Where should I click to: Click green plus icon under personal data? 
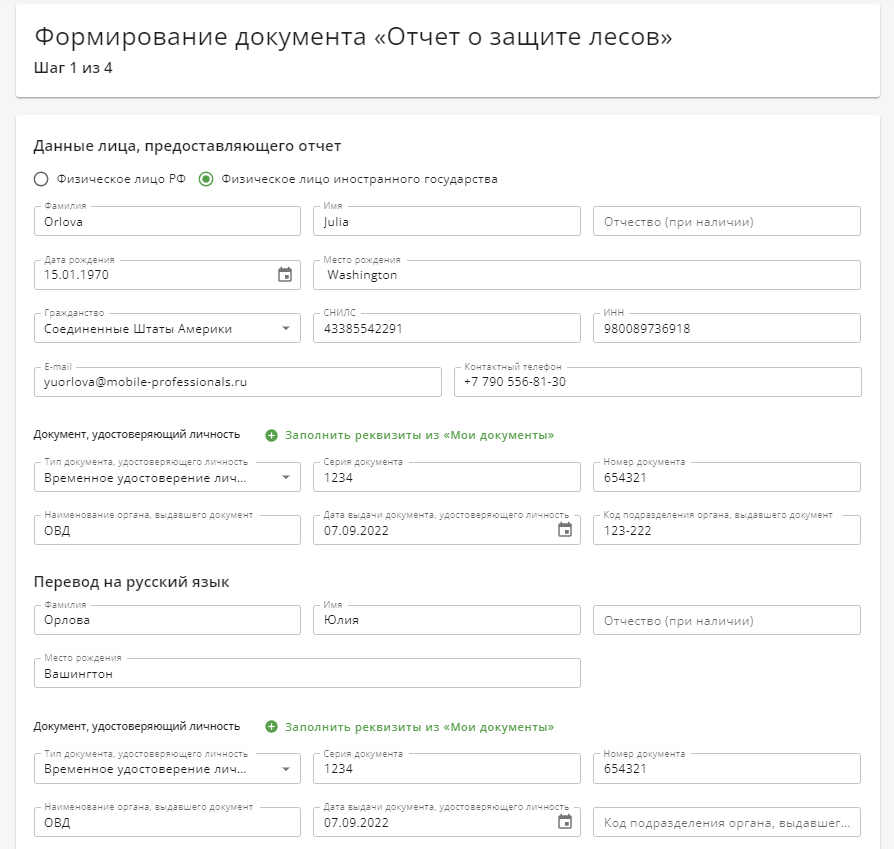coord(271,436)
